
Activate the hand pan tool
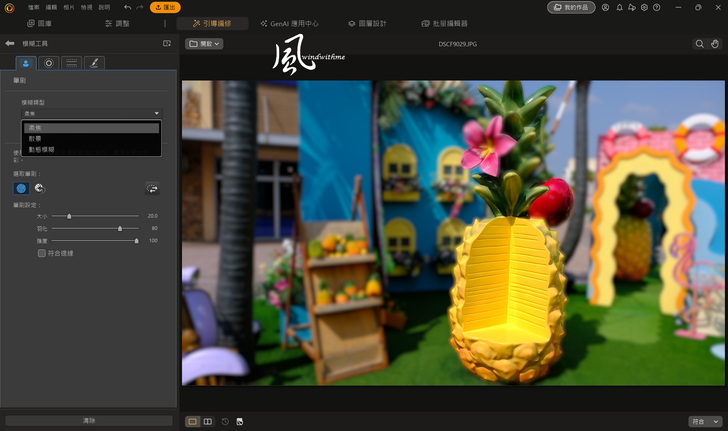pos(715,44)
